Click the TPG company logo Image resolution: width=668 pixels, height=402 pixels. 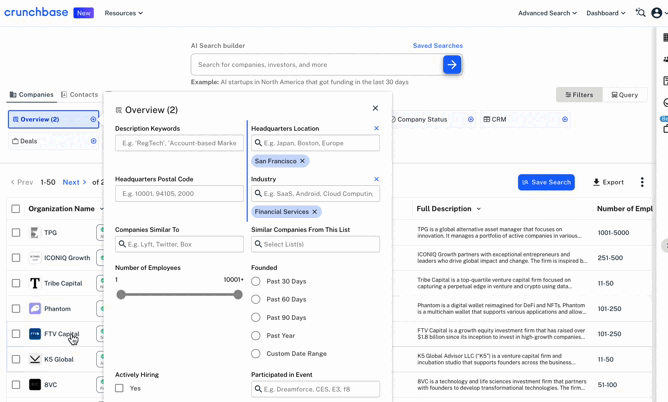click(x=35, y=233)
